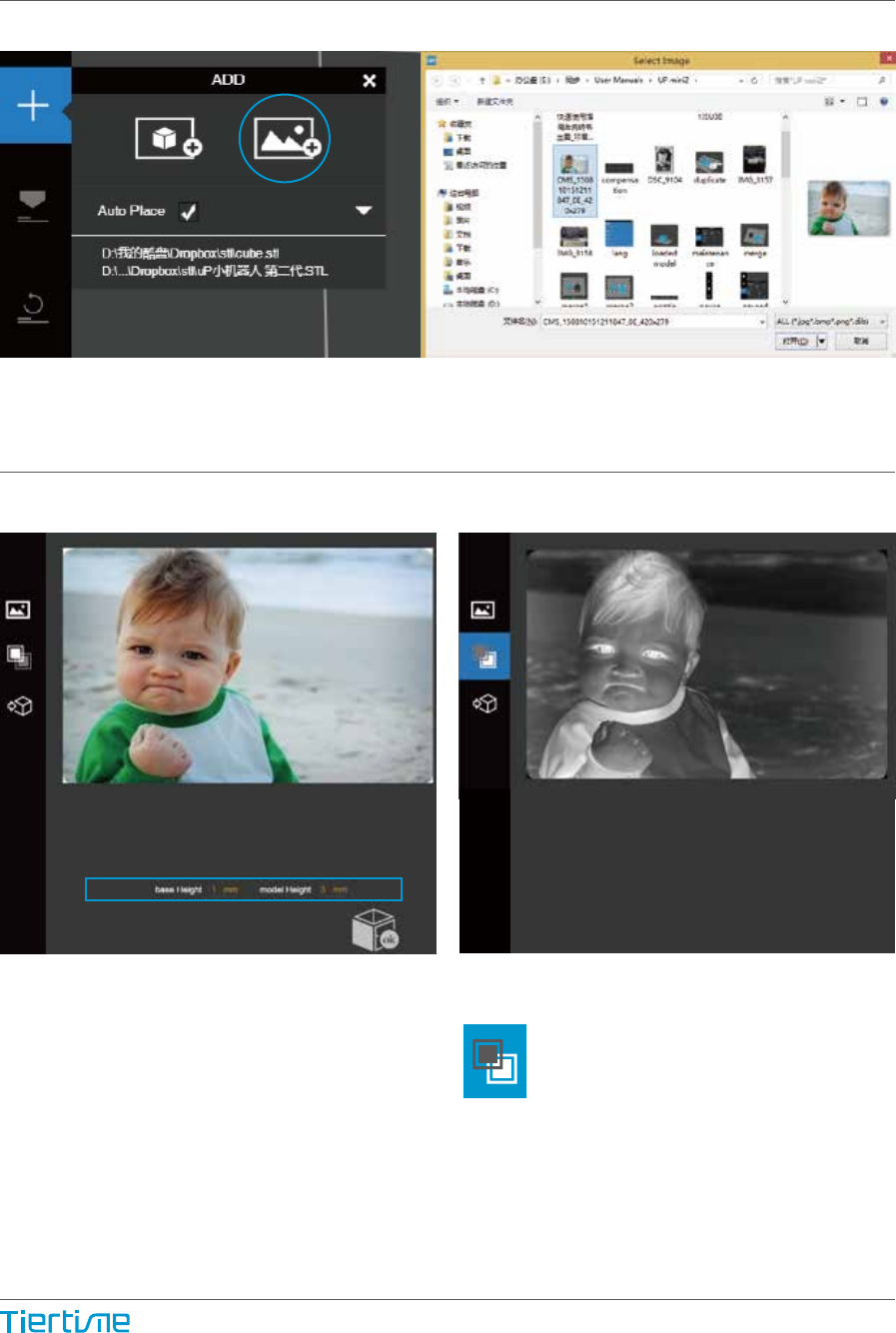Screen dimensions: 896x1333
Task: Click the 打开 (Open) button
Action: coord(796,341)
